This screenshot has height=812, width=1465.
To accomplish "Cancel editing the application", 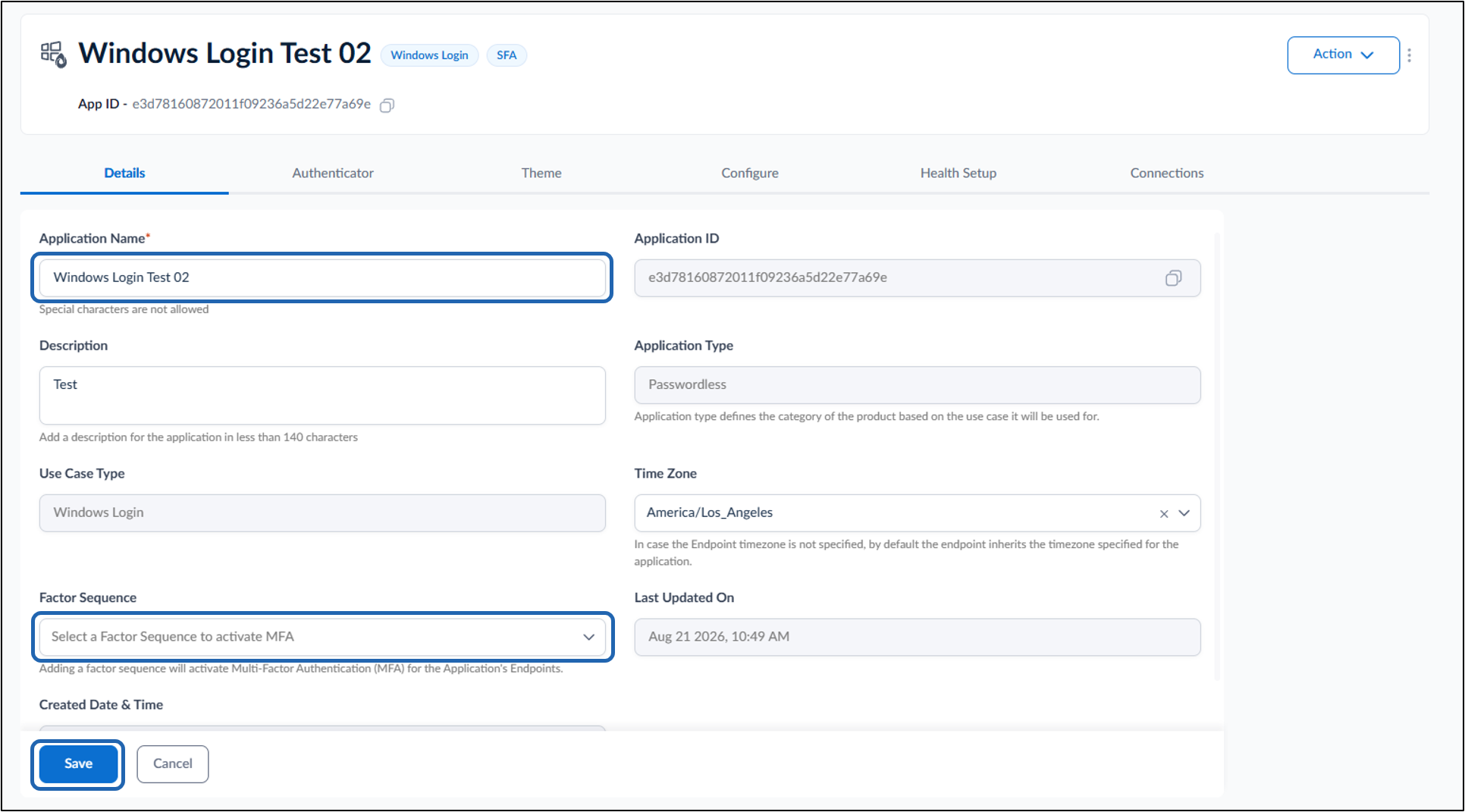I will pyautogui.click(x=173, y=763).
